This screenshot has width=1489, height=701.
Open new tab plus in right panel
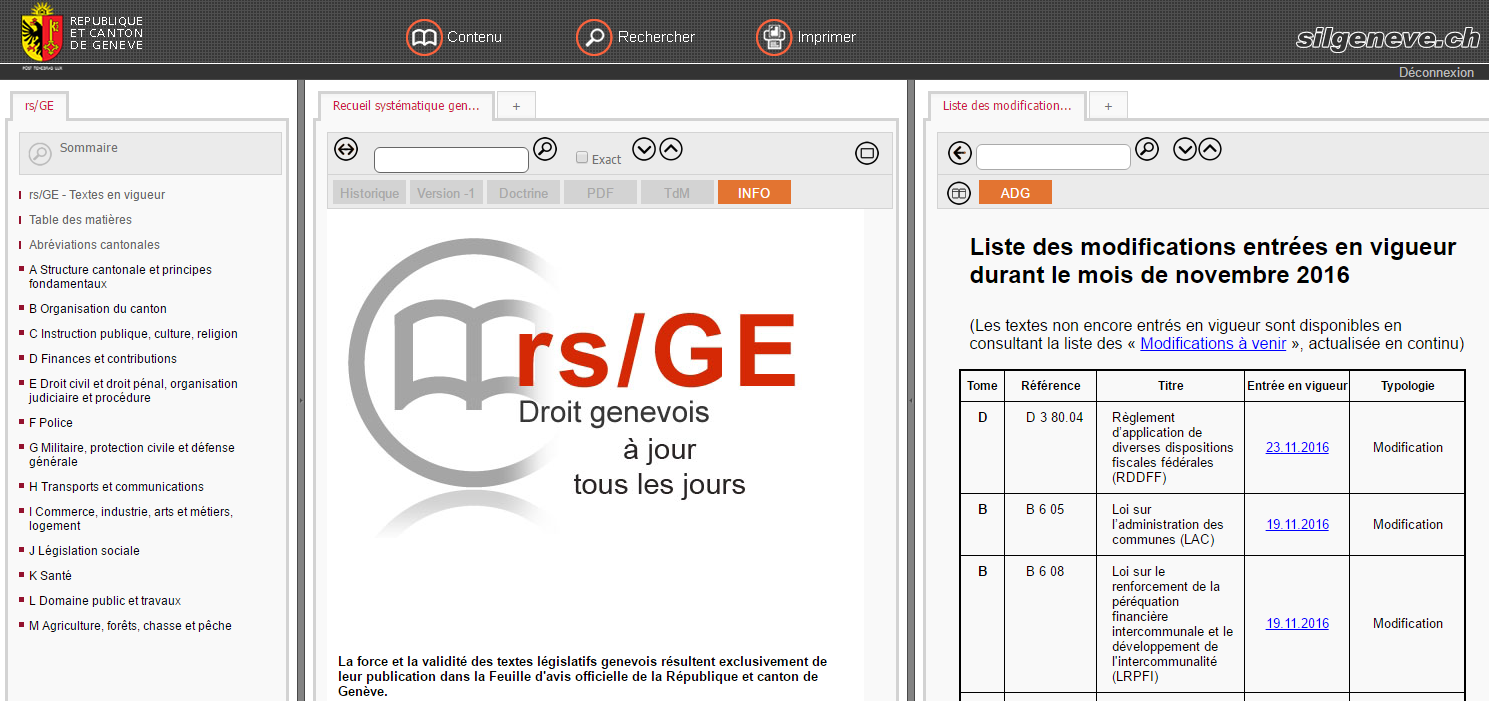tap(1108, 105)
